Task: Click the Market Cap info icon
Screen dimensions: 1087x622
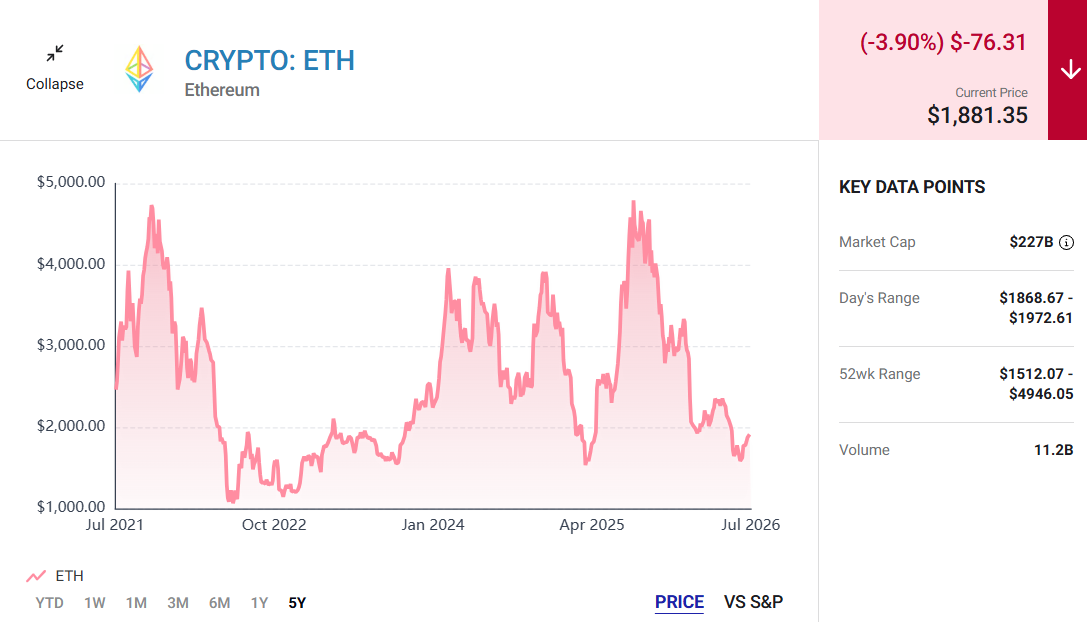Action: (1067, 242)
